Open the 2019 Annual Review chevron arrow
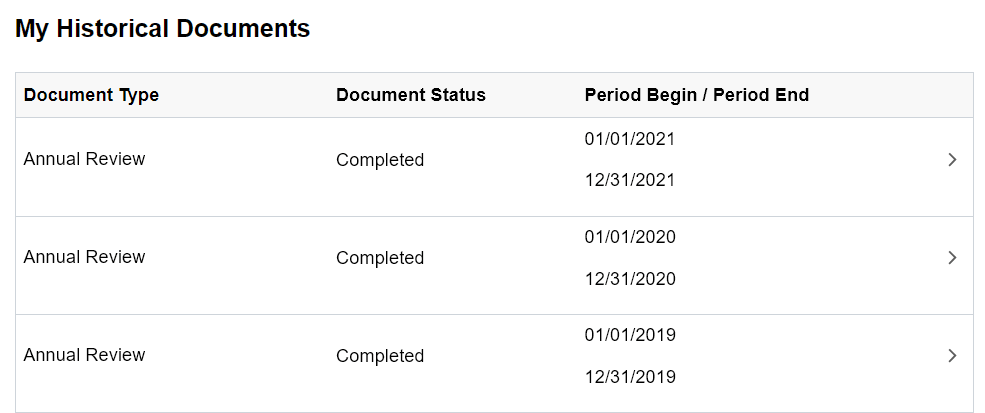 [952, 356]
